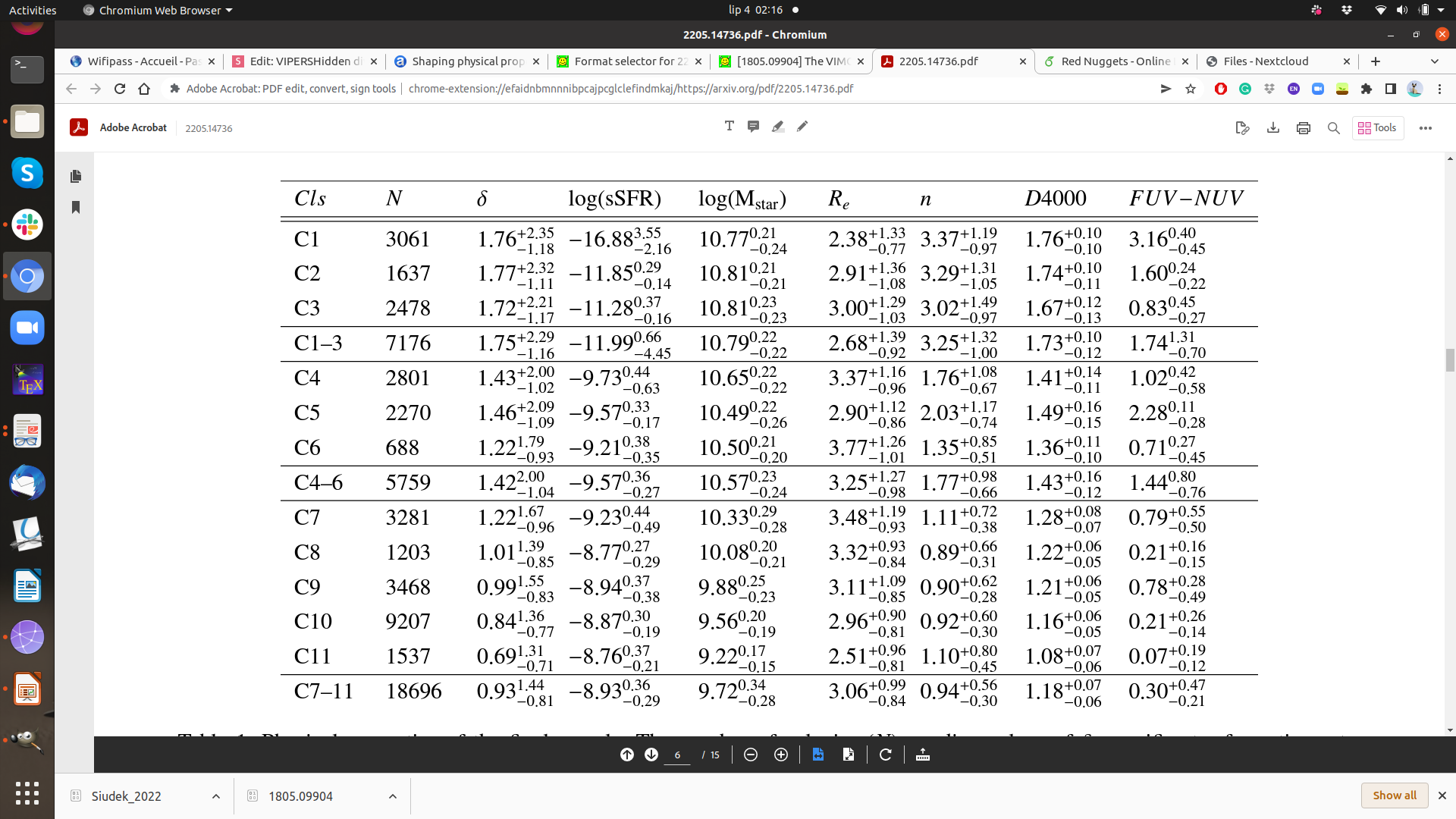Viewport: 1456px width, 819px height.
Task: Go to the next page arrow
Action: 651,755
